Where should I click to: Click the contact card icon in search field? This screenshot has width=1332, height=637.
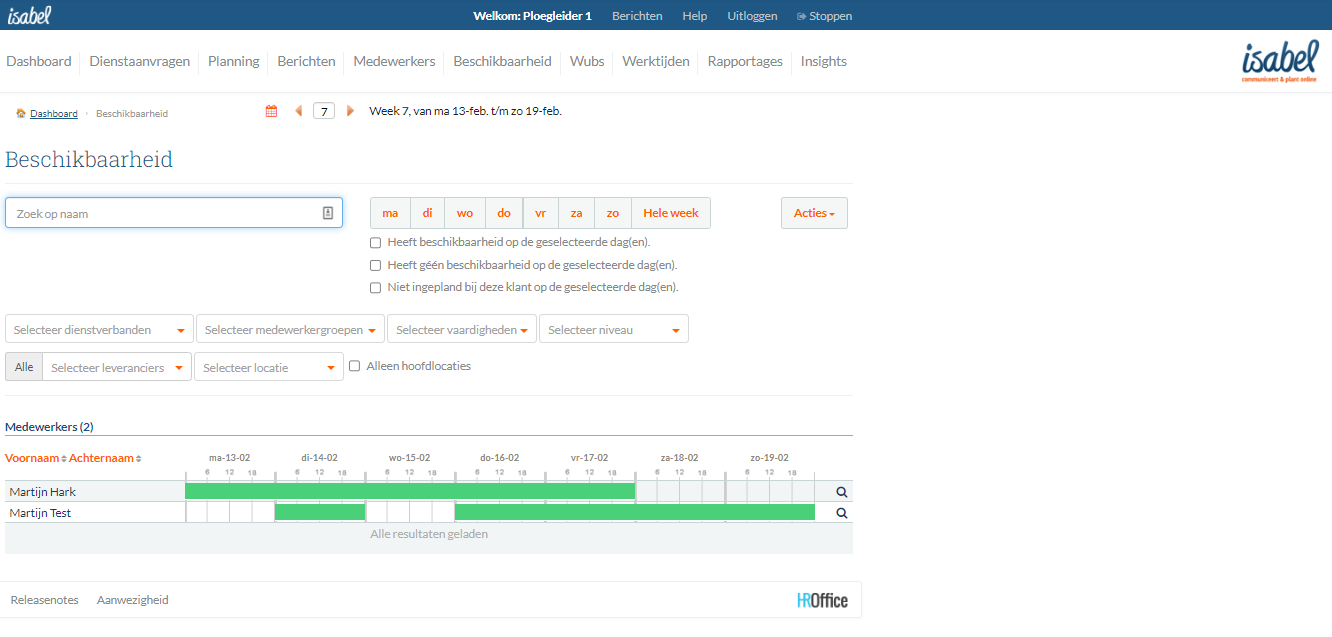328,213
